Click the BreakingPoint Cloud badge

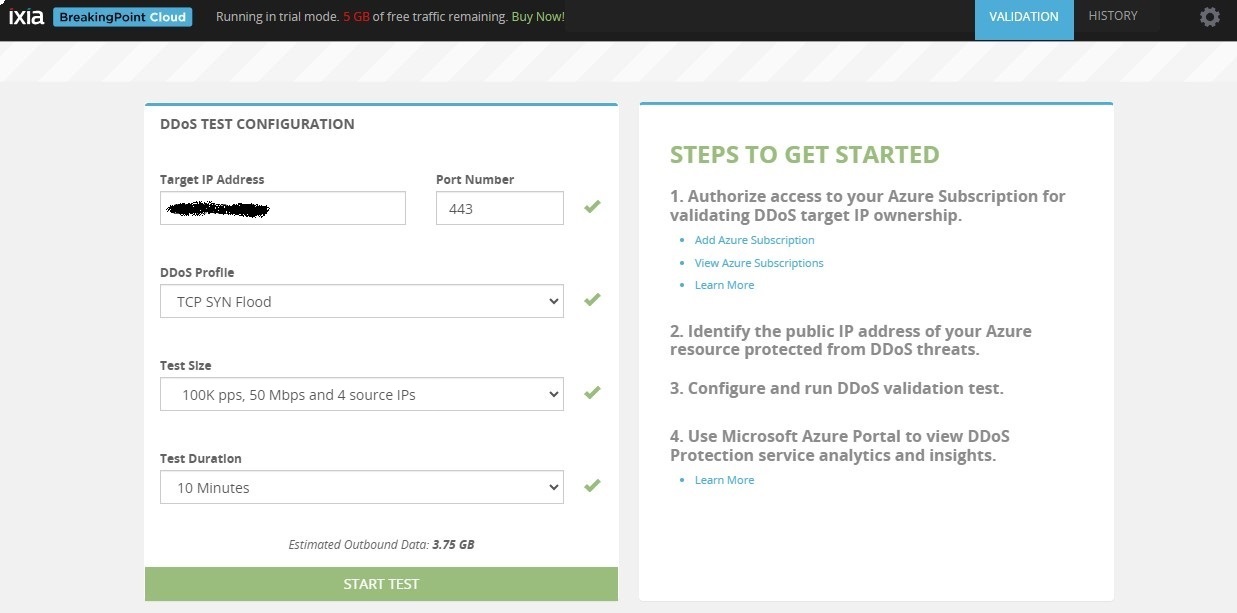(122, 16)
